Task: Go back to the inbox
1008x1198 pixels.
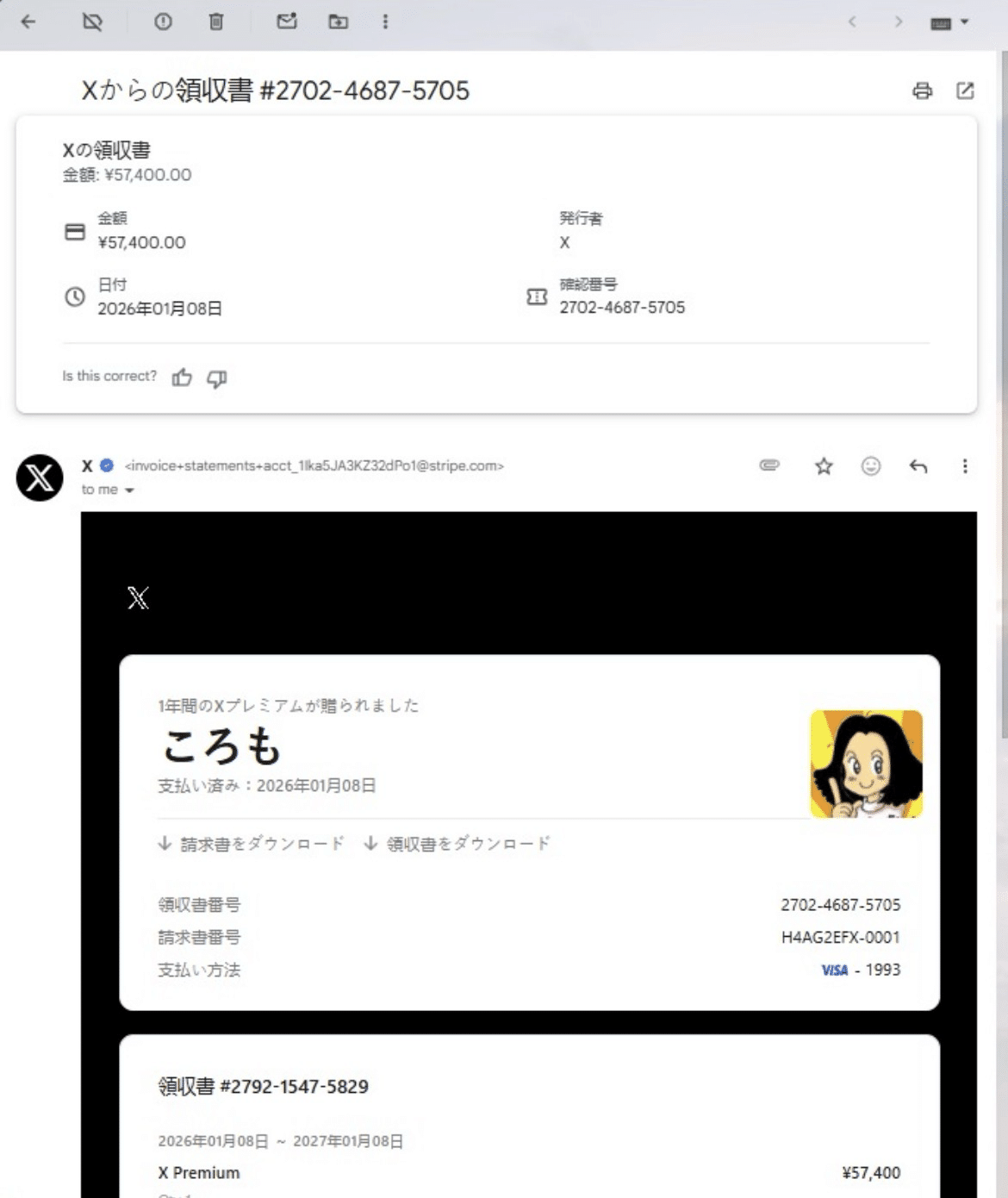Action: tap(28, 22)
